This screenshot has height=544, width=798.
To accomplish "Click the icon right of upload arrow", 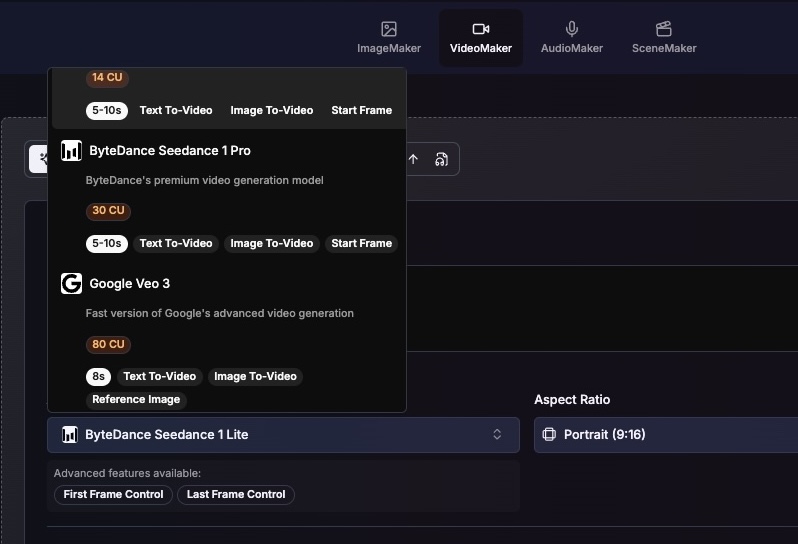I will (x=441, y=159).
